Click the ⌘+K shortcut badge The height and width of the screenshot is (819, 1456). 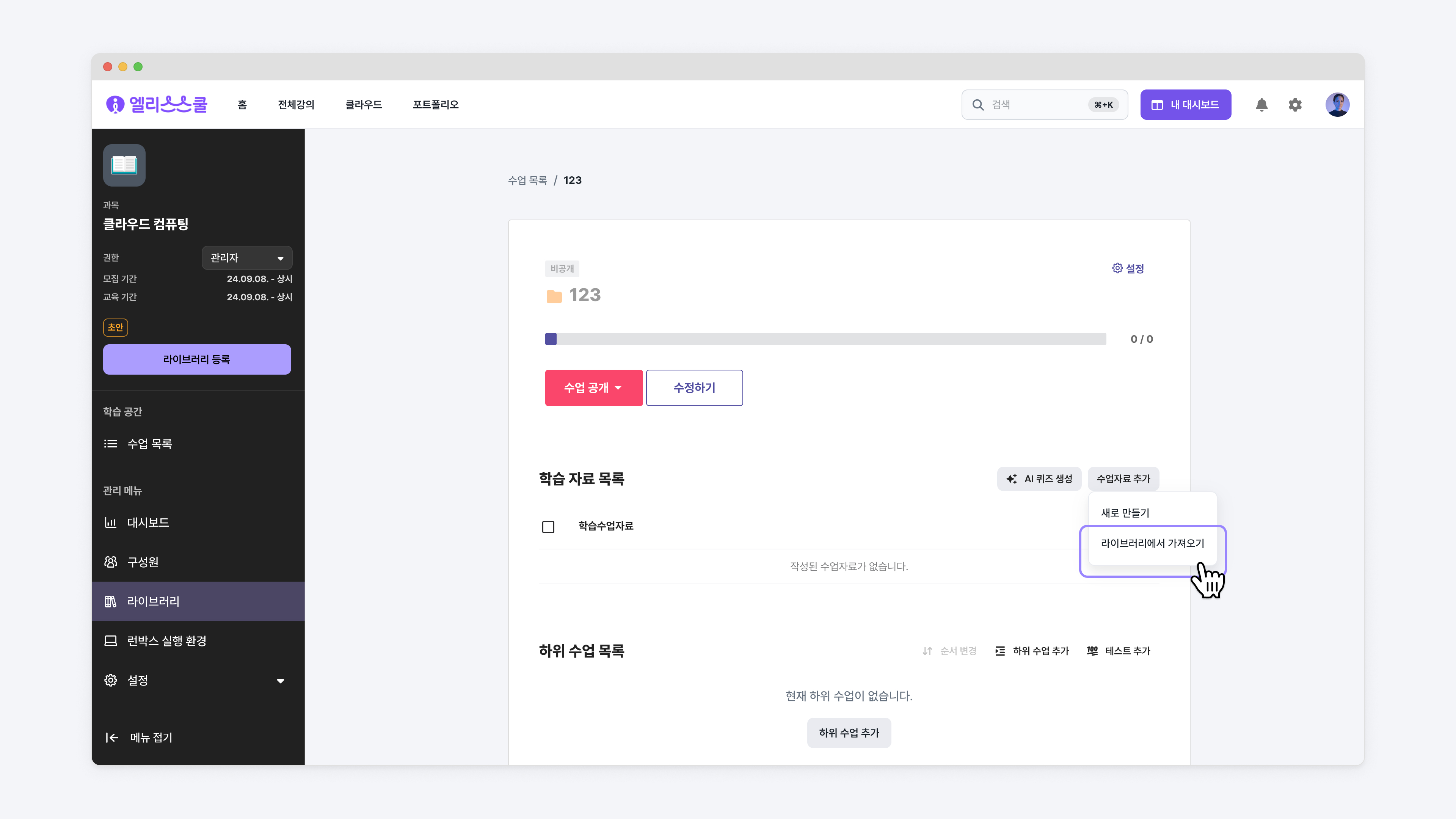(1103, 105)
